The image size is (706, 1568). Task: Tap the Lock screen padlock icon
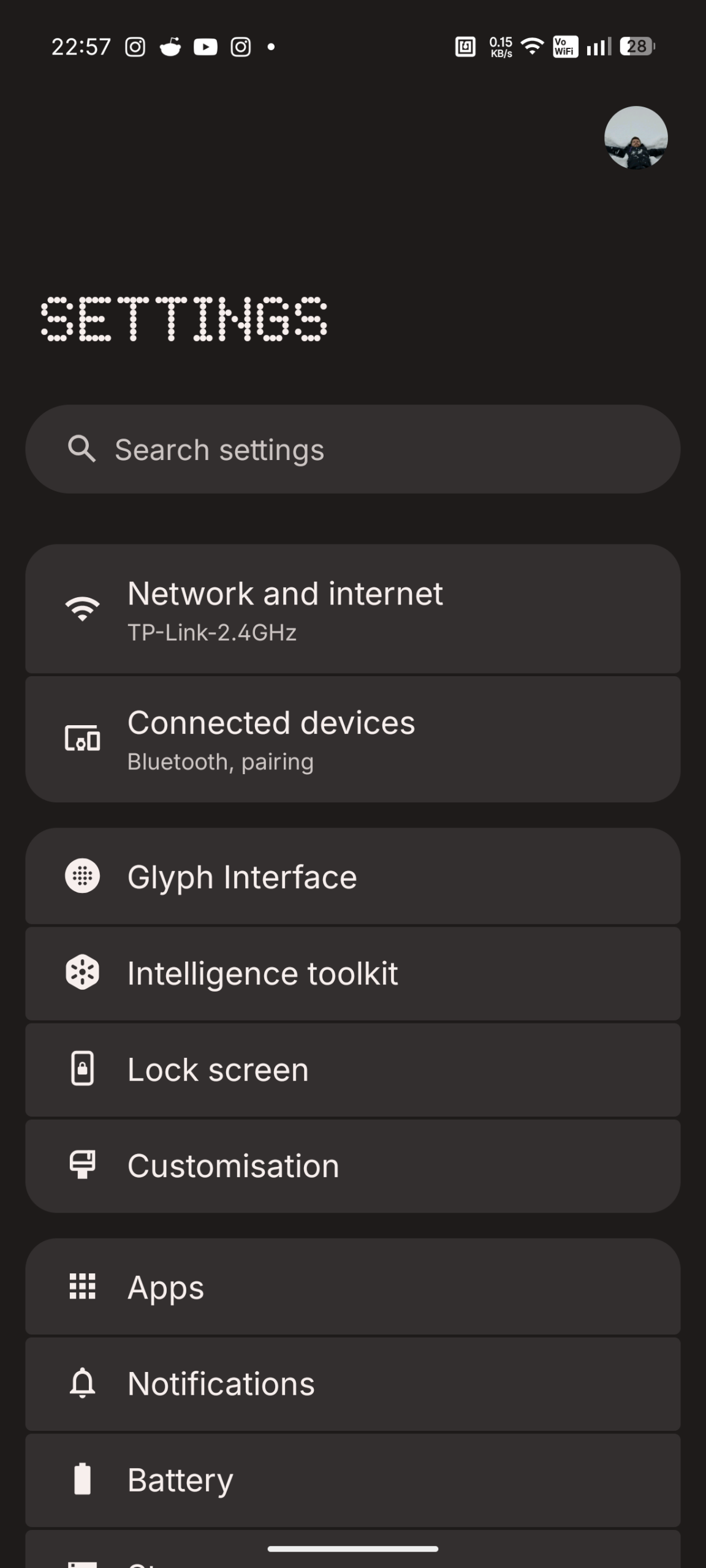click(x=82, y=1069)
